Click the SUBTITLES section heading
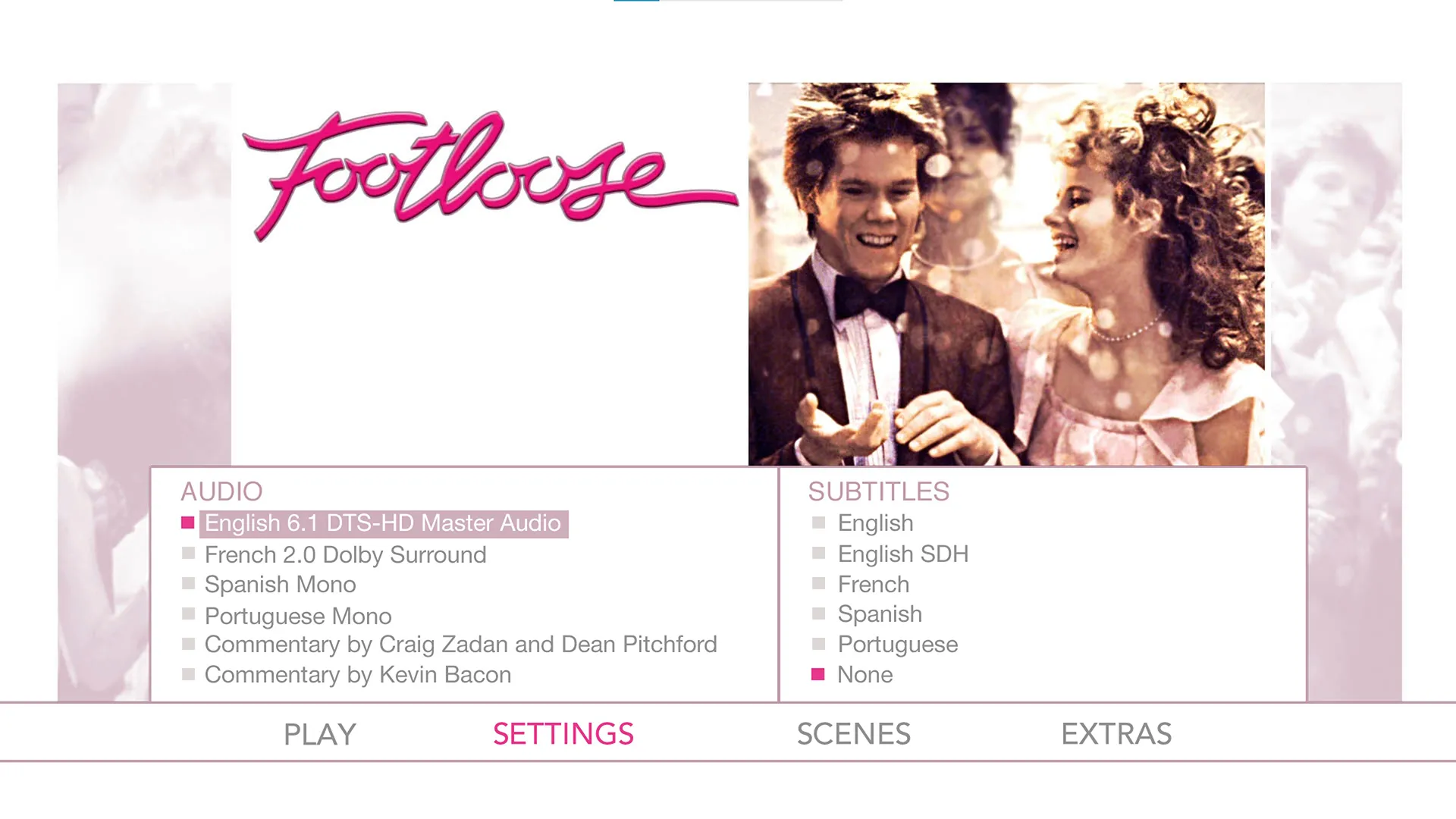 pyautogui.click(x=878, y=492)
